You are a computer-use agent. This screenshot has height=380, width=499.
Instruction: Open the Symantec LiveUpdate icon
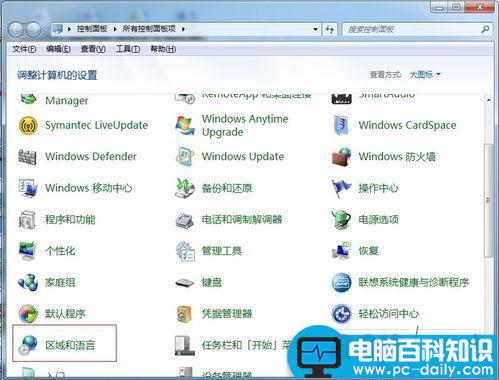tap(28, 125)
